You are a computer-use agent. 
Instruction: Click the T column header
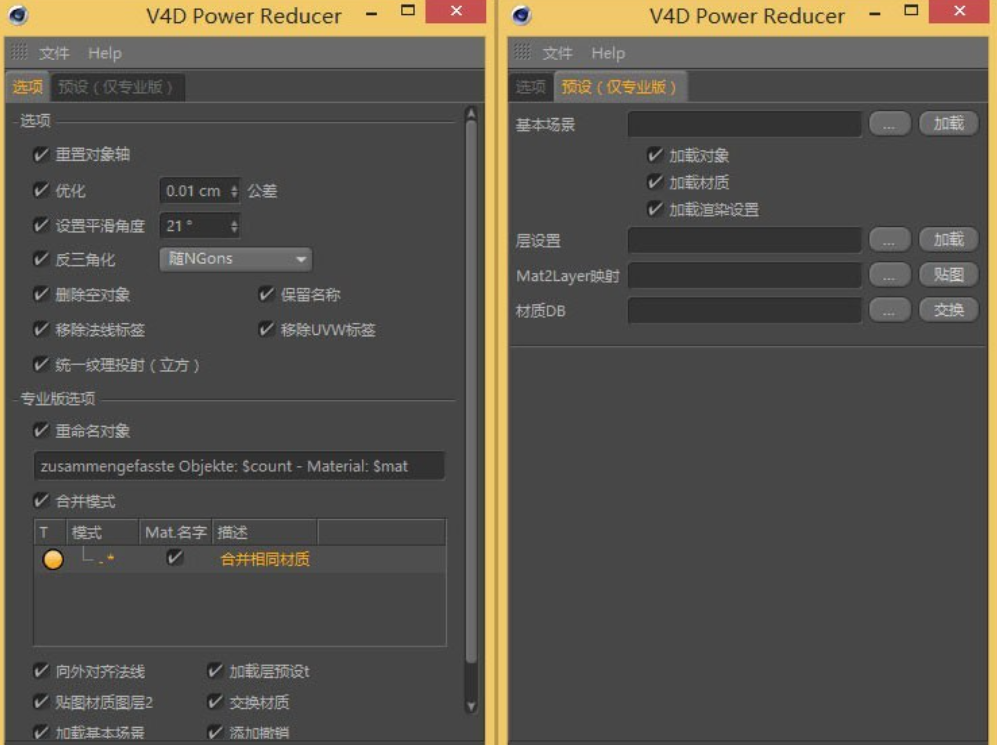click(x=50, y=532)
